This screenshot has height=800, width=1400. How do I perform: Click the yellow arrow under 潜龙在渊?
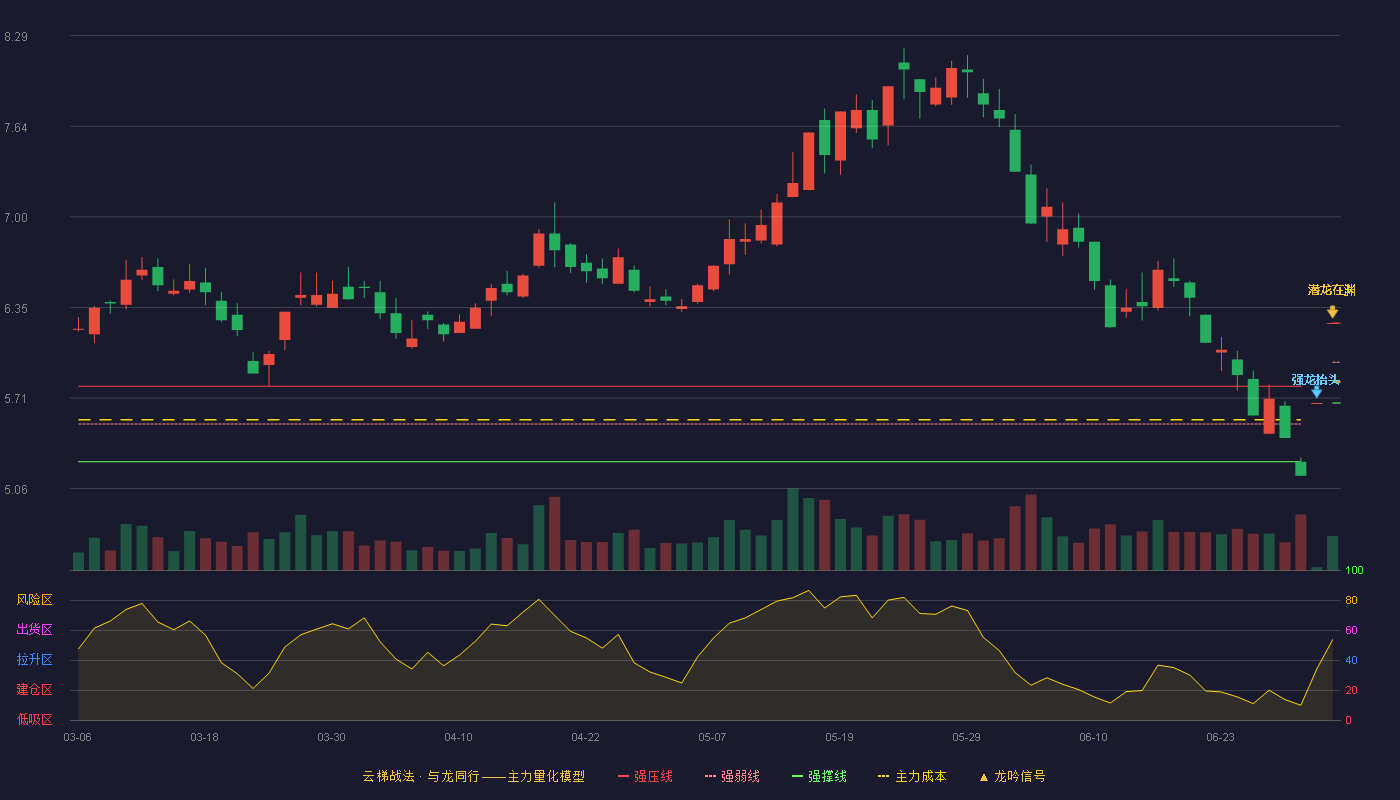(x=1332, y=312)
